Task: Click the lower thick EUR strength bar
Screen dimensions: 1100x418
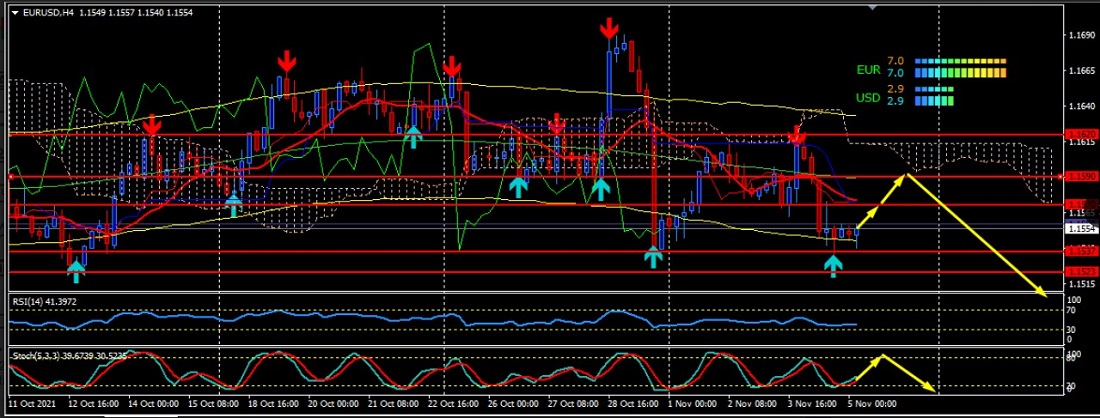Action: click(960, 73)
